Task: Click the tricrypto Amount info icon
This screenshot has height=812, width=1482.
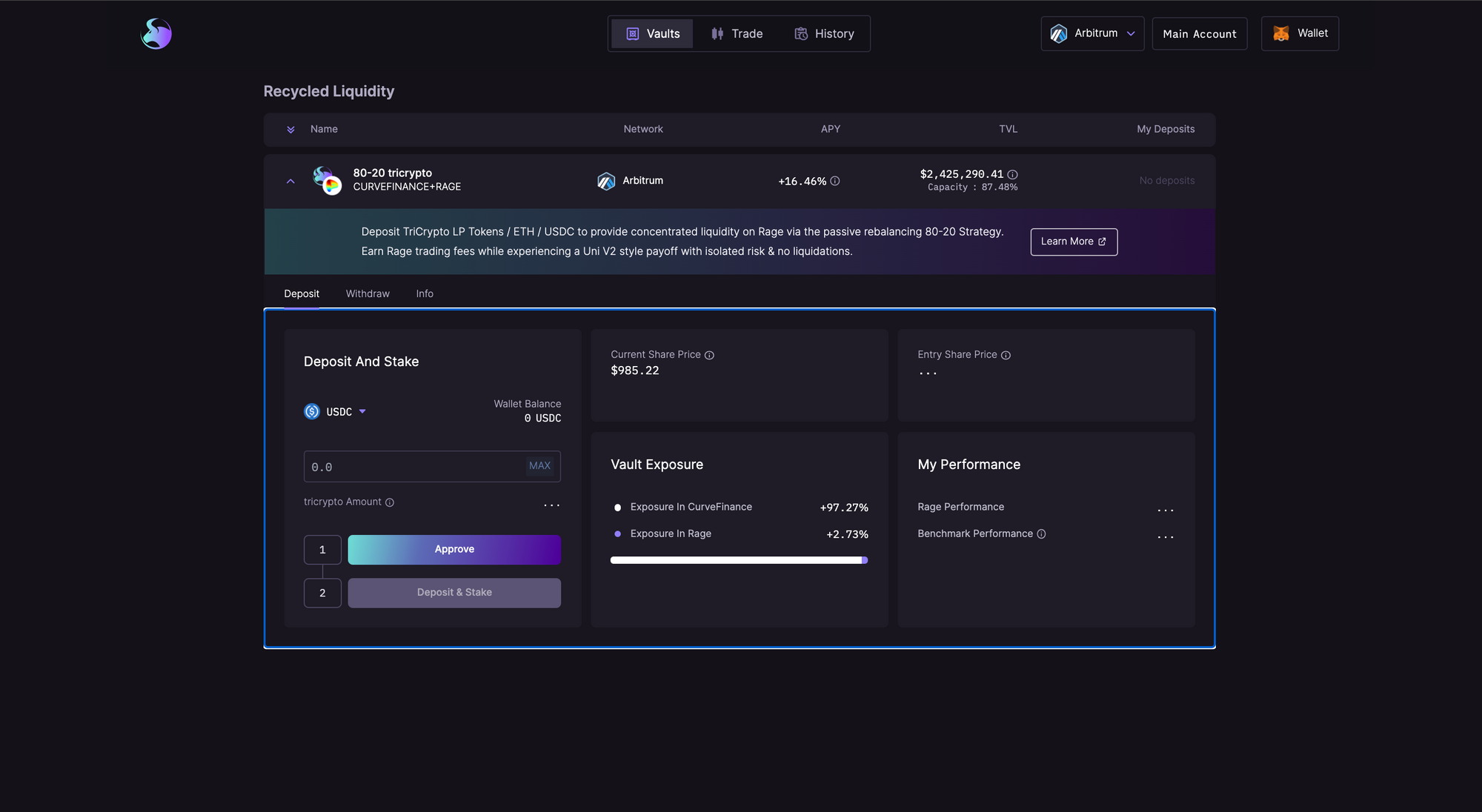Action: tap(390, 502)
